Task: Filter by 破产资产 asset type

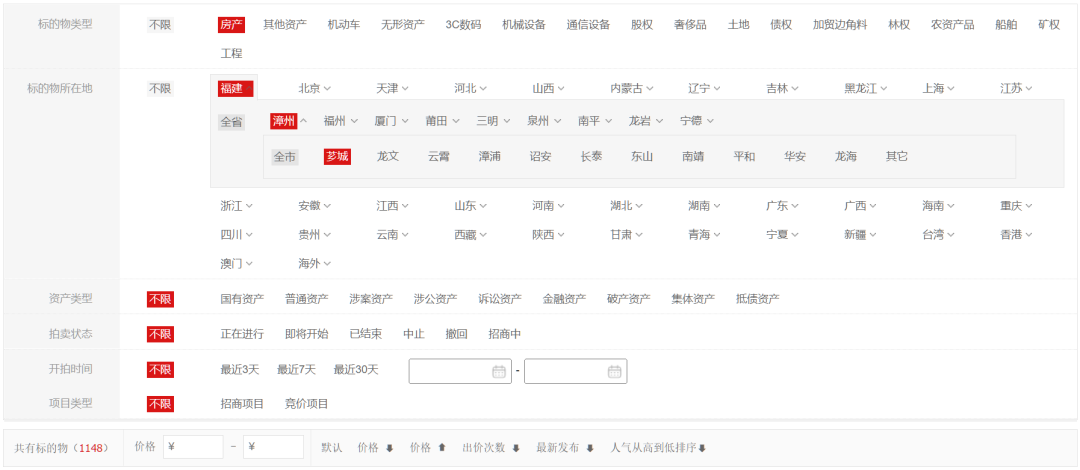Action: pos(628,299)
